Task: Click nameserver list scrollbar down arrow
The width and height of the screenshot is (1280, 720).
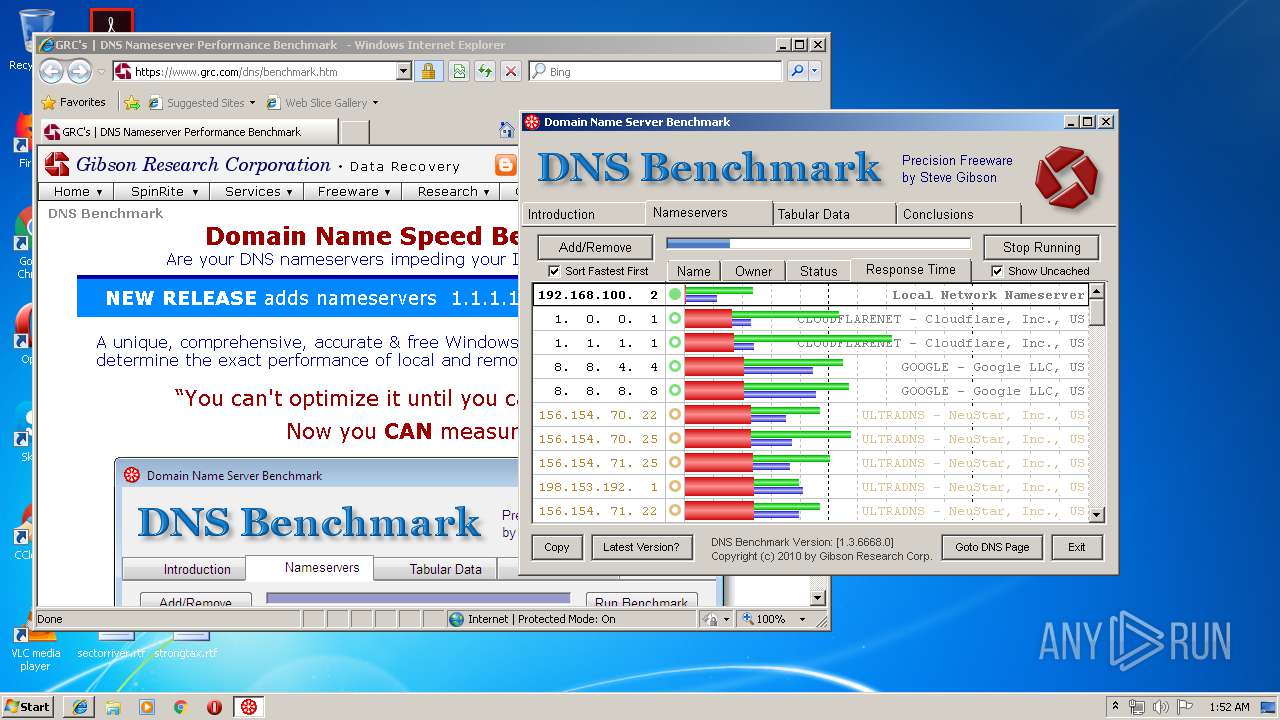Action: coord(1096,514)
